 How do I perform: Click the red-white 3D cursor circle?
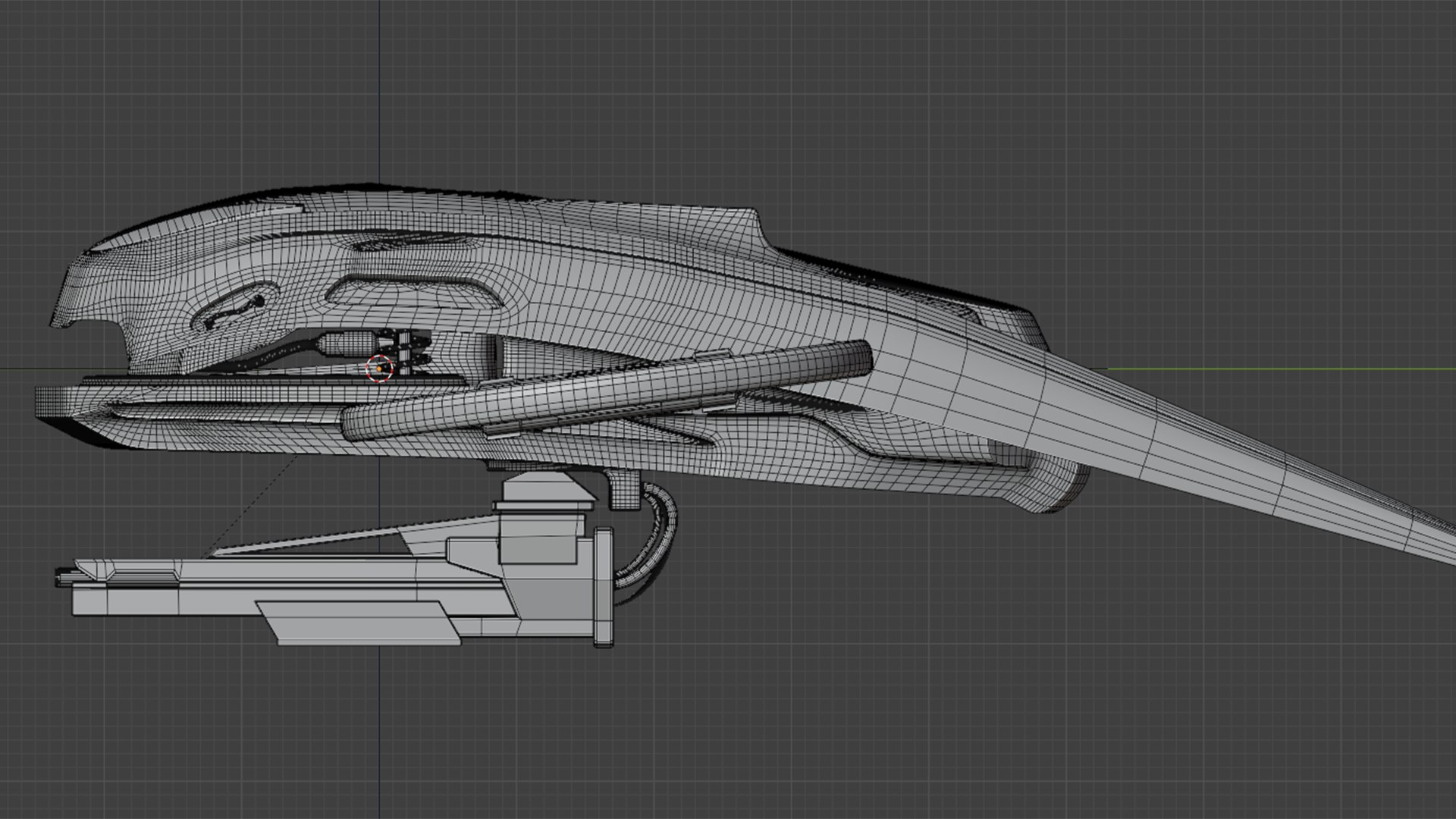pos(379,369)
